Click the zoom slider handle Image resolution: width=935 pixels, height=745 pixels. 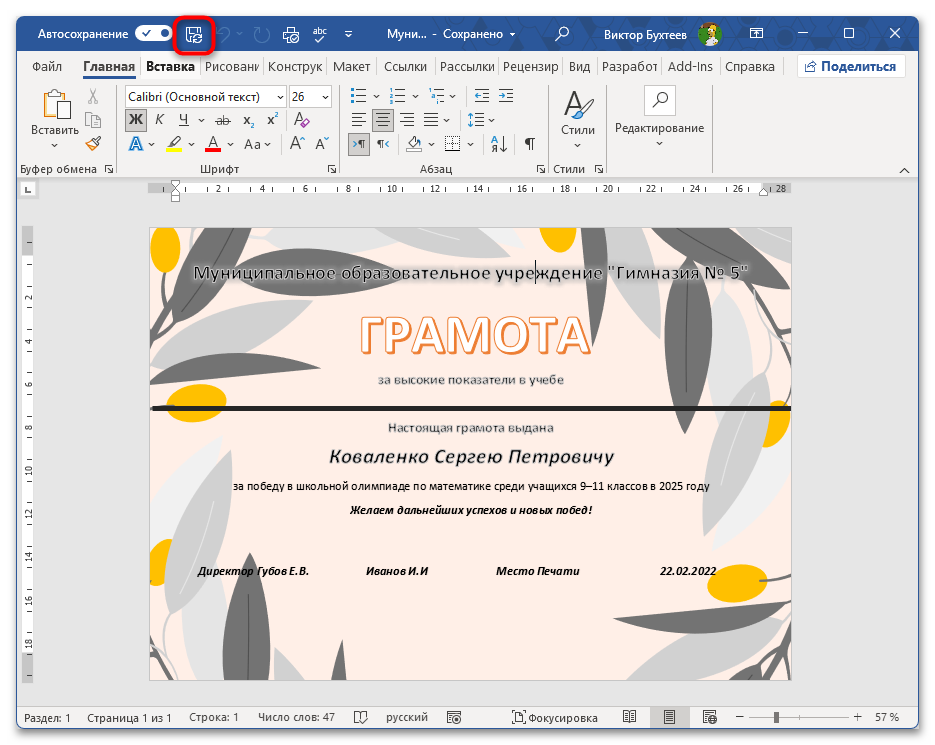[776, 718]
